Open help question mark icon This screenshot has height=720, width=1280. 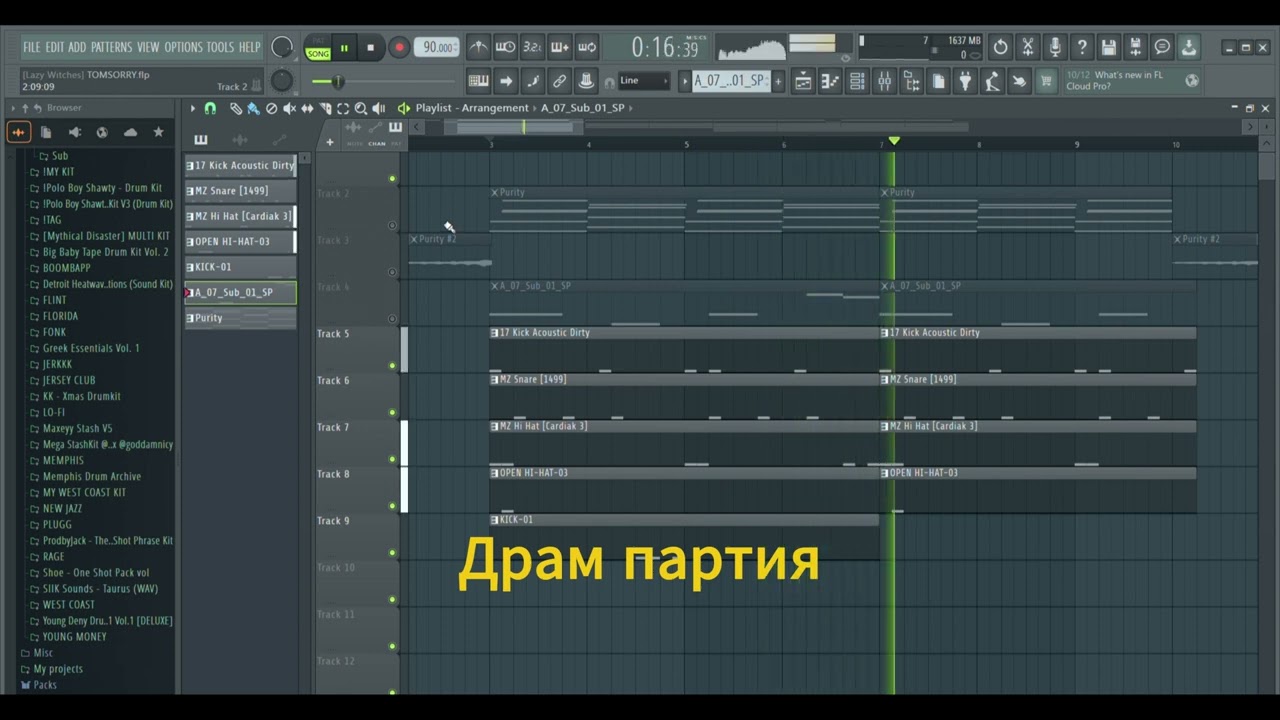[x=1081, y=47]
